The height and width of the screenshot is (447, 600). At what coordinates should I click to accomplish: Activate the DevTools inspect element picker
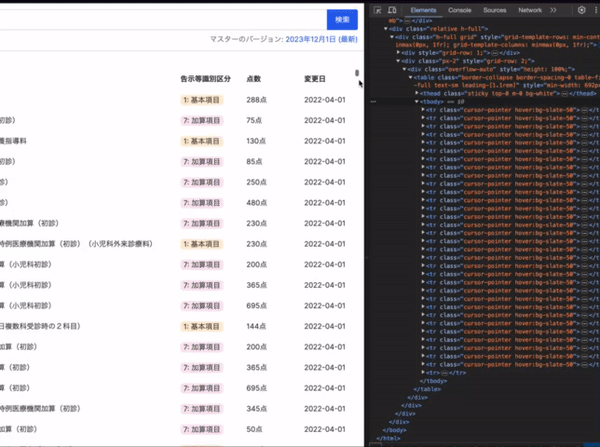click(377, 10)
